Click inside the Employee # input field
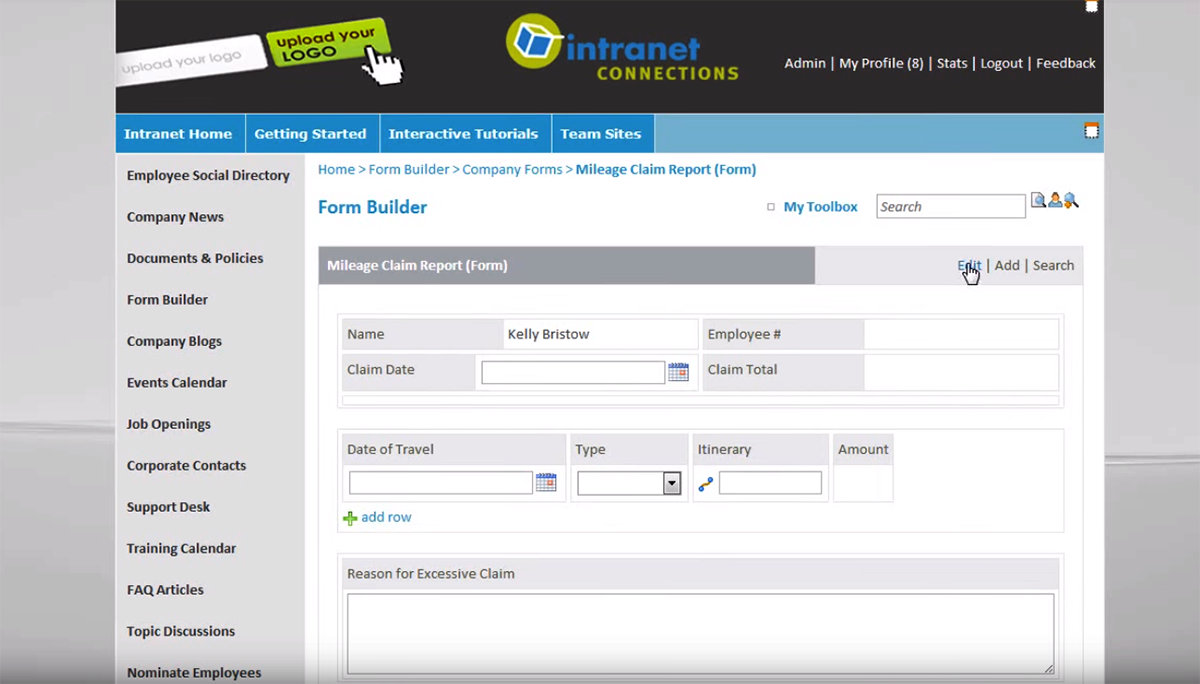This screenshot has height=684, width=1200. (x=960, y=333)
